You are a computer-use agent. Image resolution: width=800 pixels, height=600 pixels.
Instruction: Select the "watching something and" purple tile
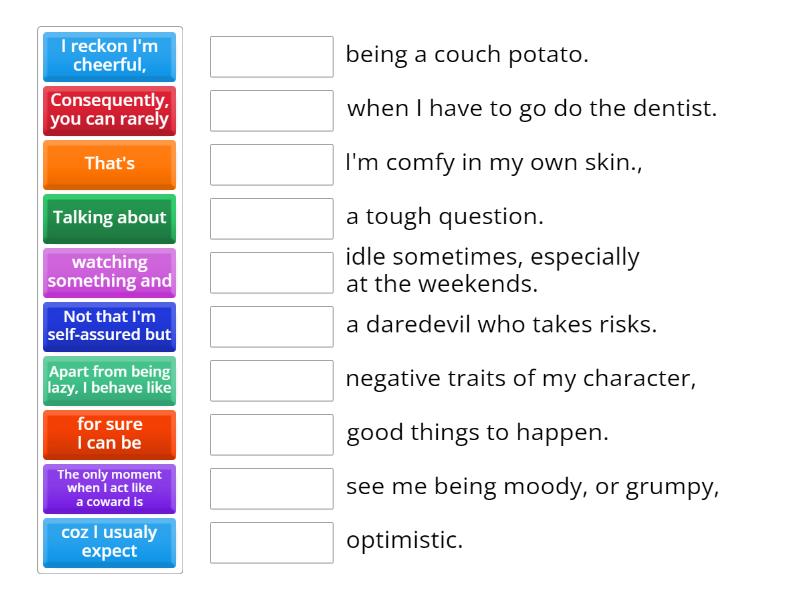[x=109, y=272]
